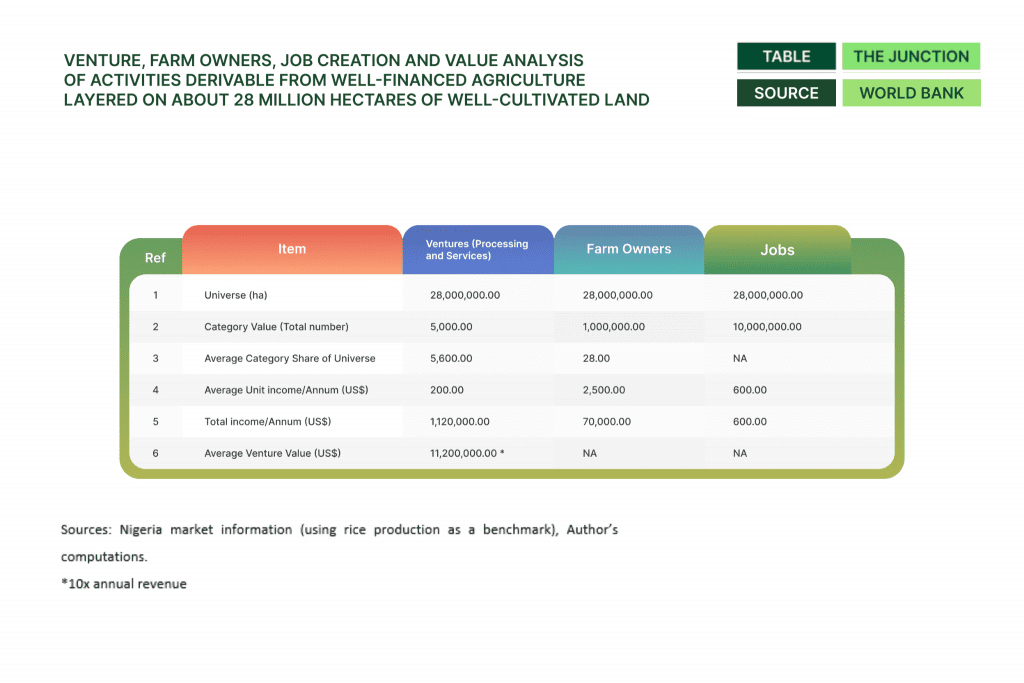
Task: Click the SOURCE label box
Action: (786, 93)
